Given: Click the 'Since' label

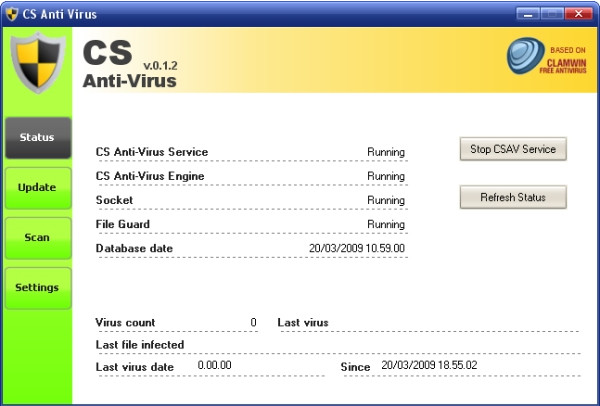Looking at the screenshot, I should 355,367.
